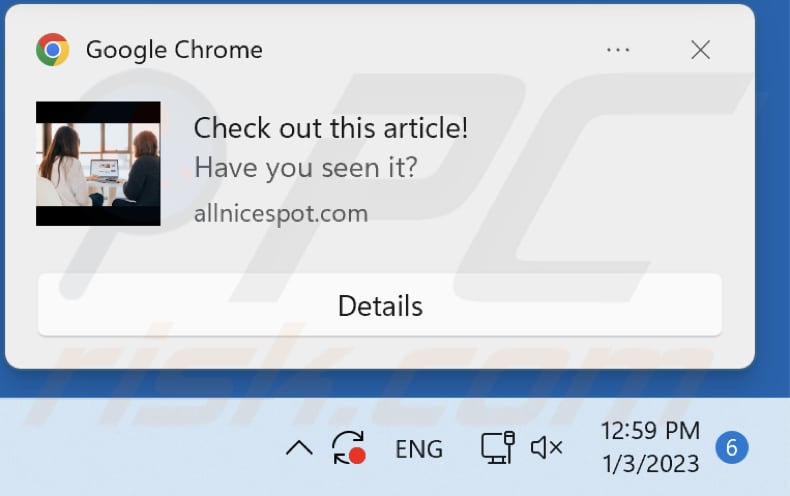Click the 12:59 PM clock
Viewport: 790px width, 496px height.
pos(650,431)
